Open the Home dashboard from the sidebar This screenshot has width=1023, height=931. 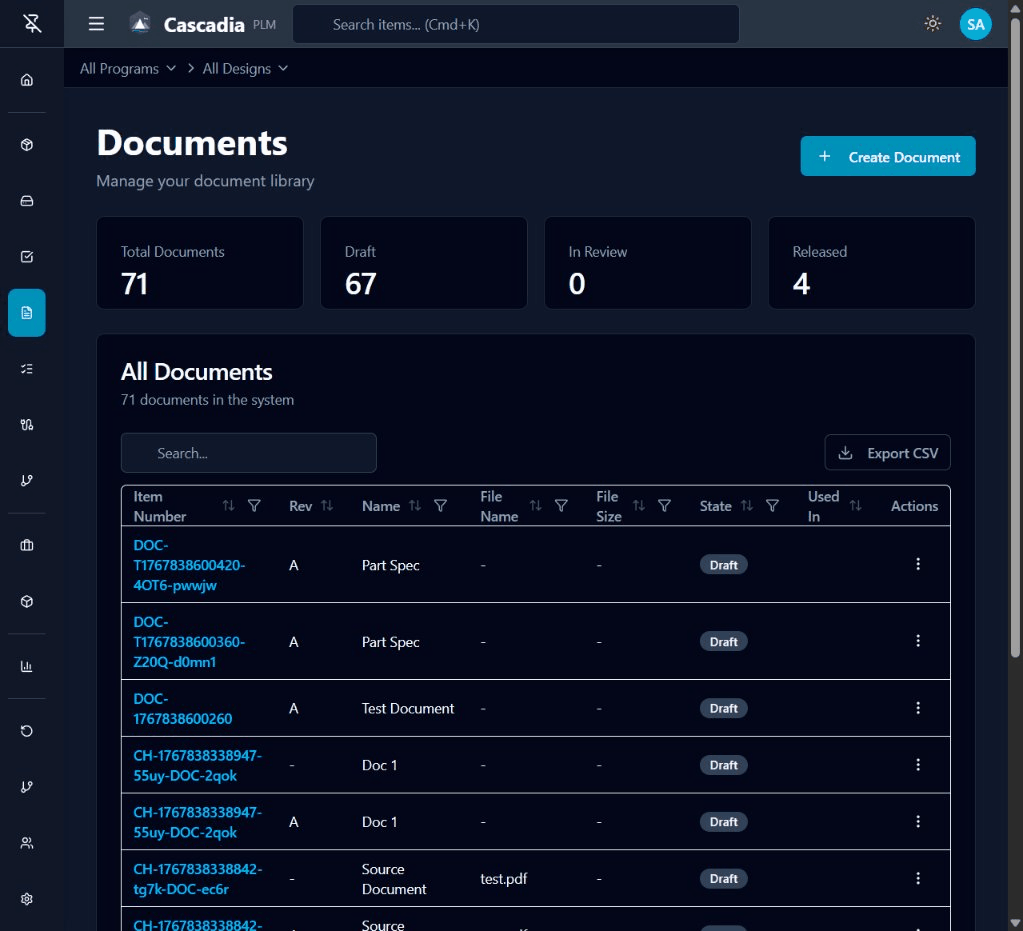point(27,79)
